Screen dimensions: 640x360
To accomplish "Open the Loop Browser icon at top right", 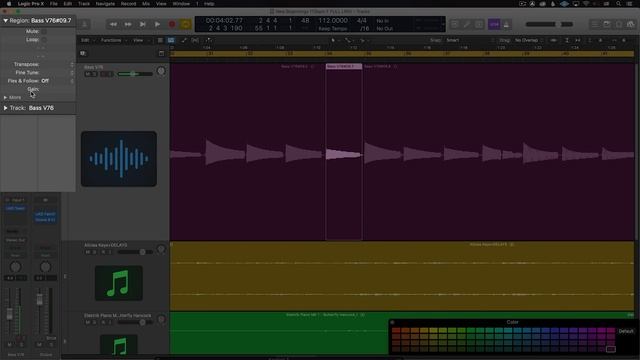I will (619, 24).
